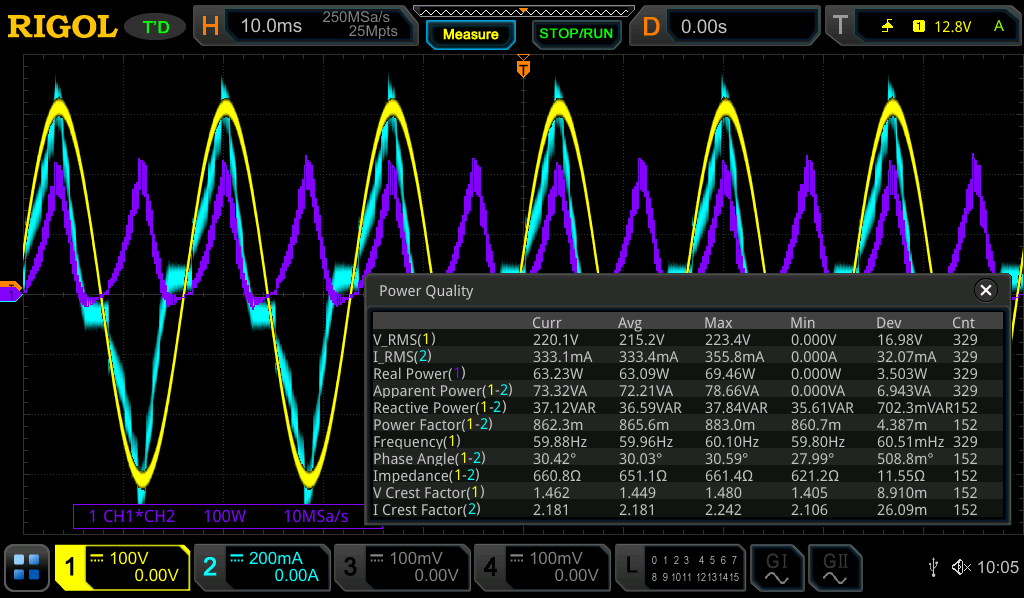Select the Impedance(1-2) row

pyautogui.click(x=688, y=475)
